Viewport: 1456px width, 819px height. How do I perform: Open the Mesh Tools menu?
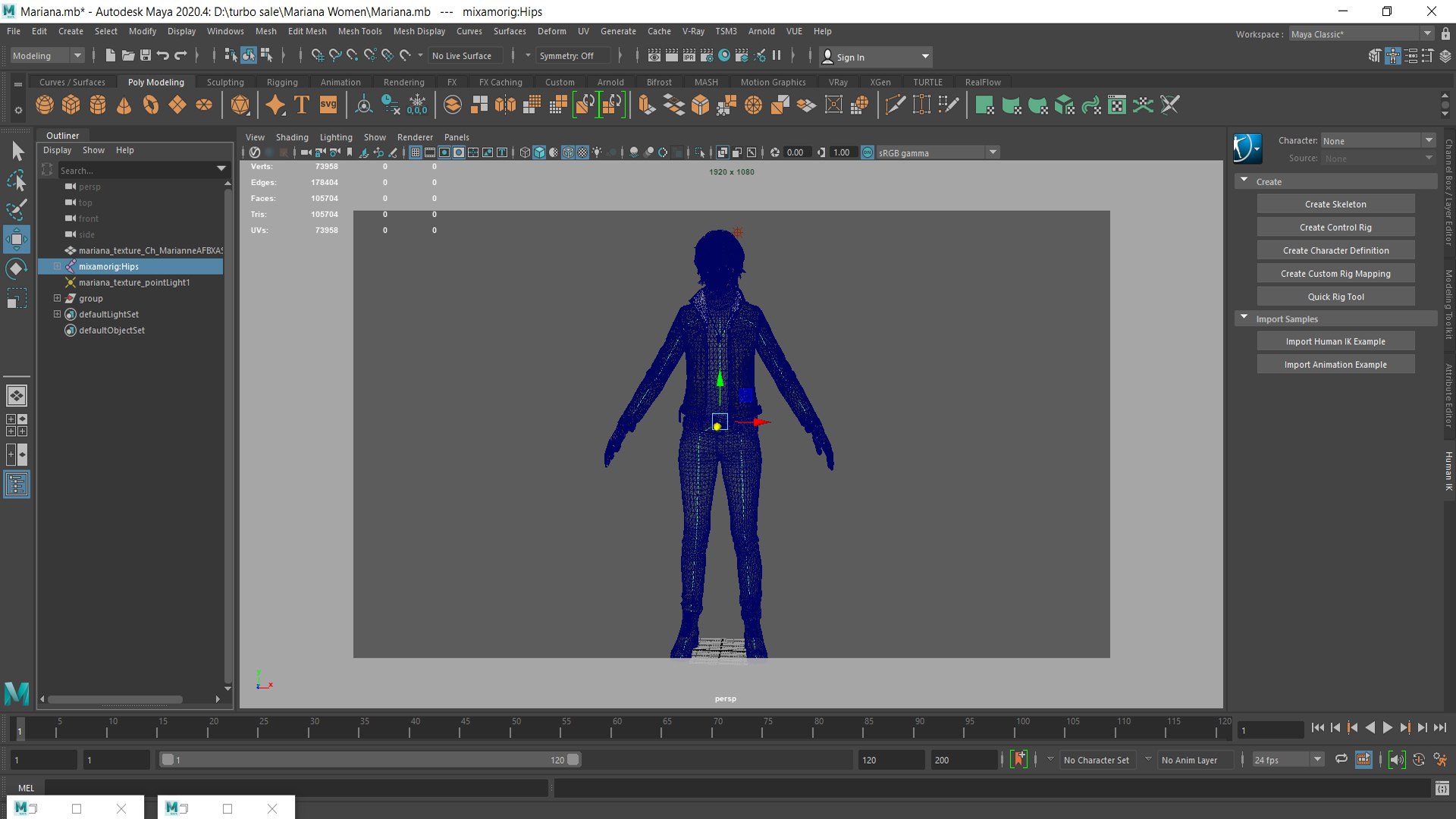coord(359,31)
